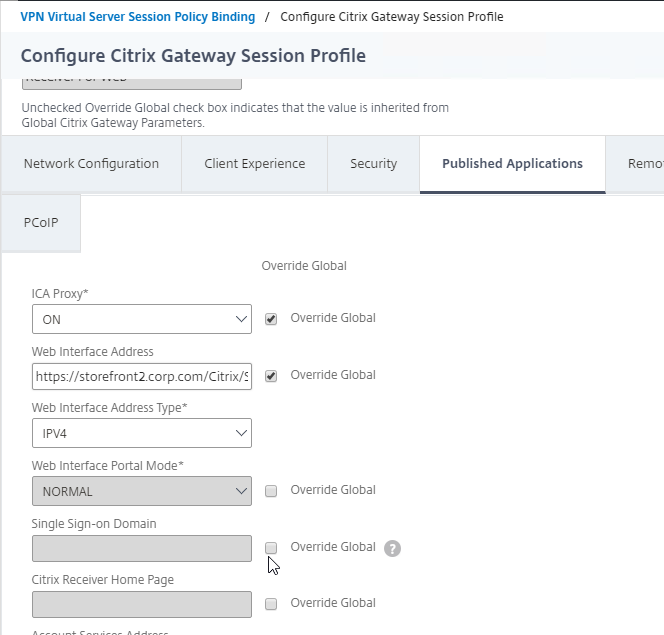
Task: Open the PCoIP tab
Action: 41,223
